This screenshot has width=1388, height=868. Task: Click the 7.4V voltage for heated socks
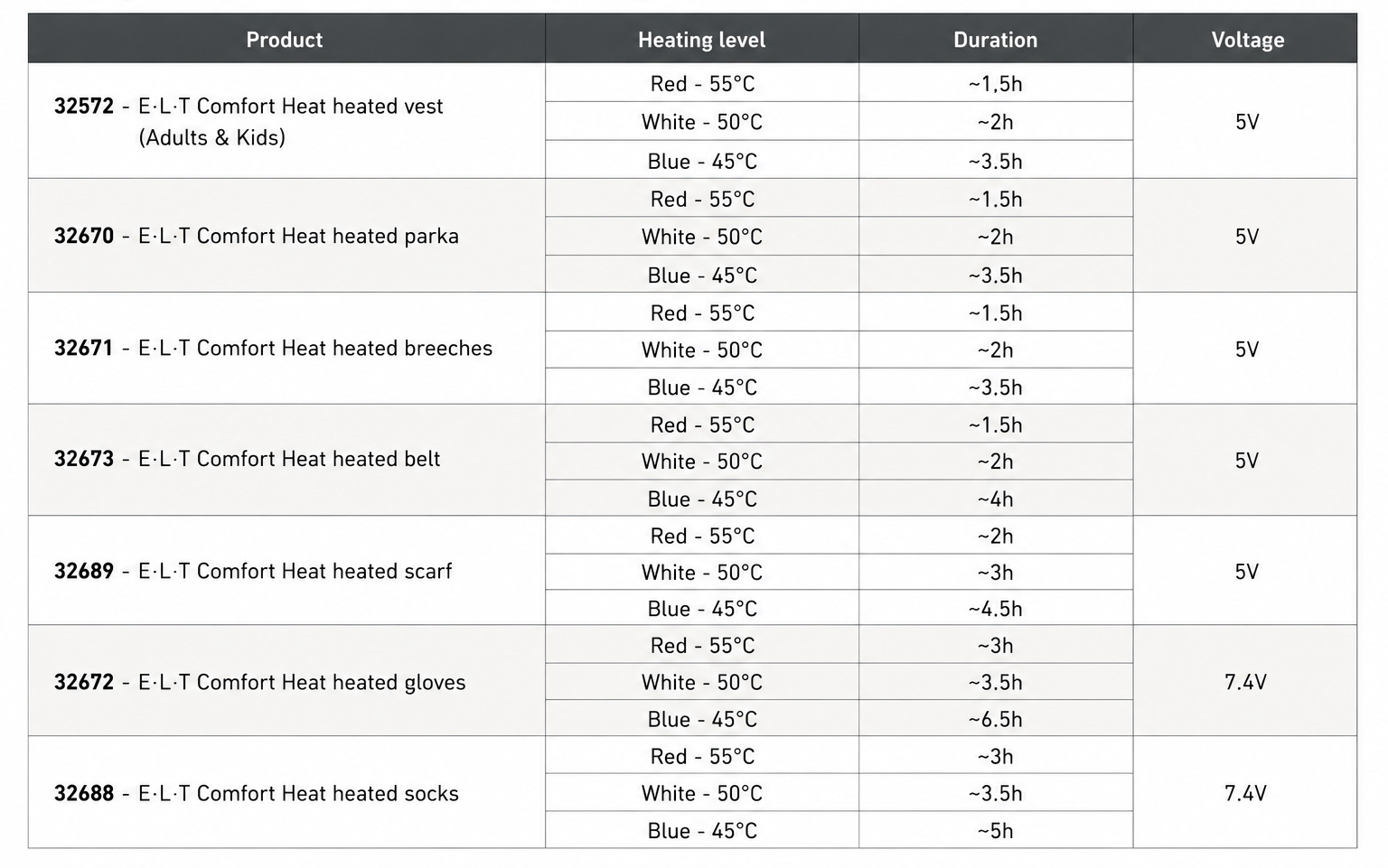[1245, 792]
